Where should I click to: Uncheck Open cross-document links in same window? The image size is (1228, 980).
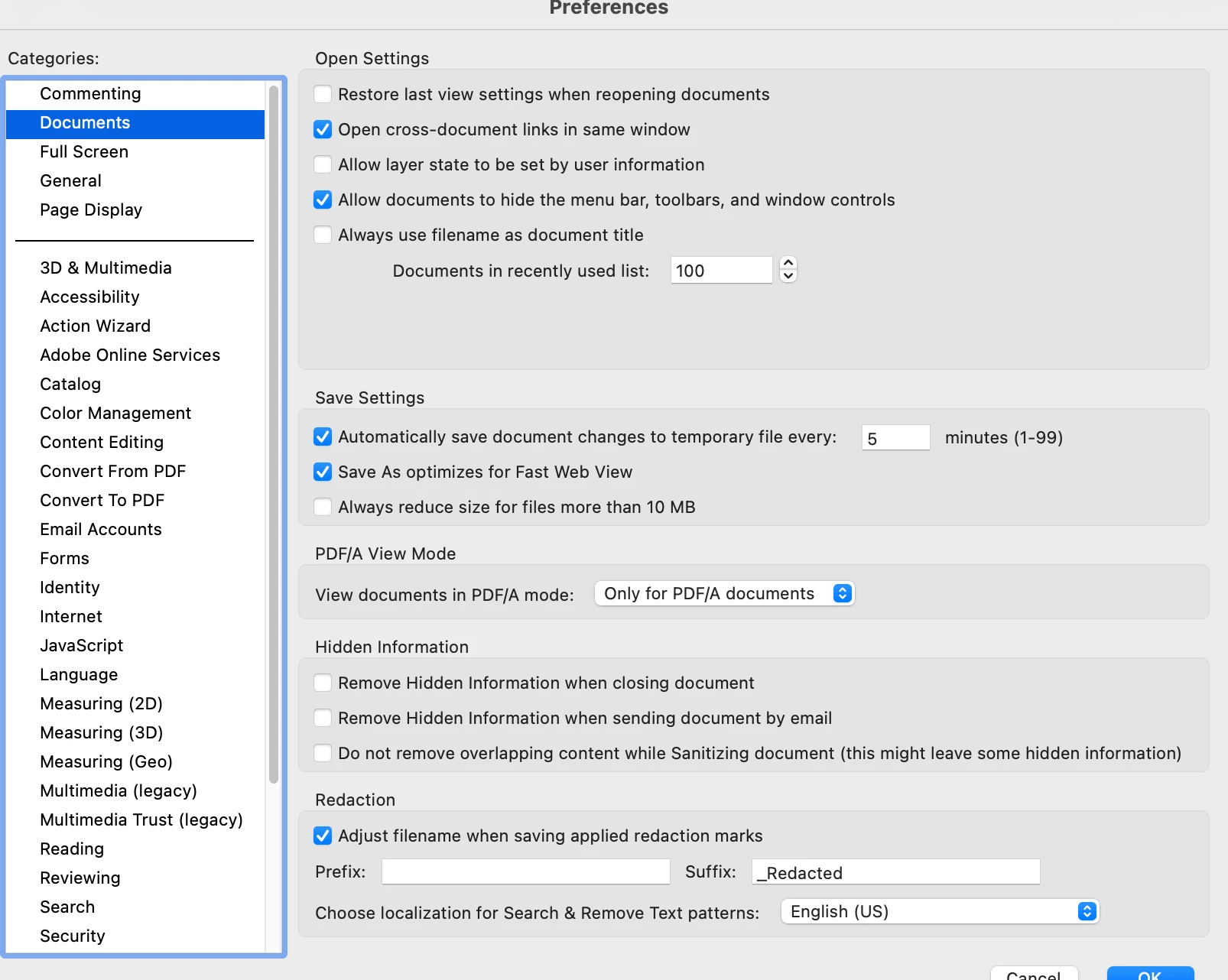323,129
